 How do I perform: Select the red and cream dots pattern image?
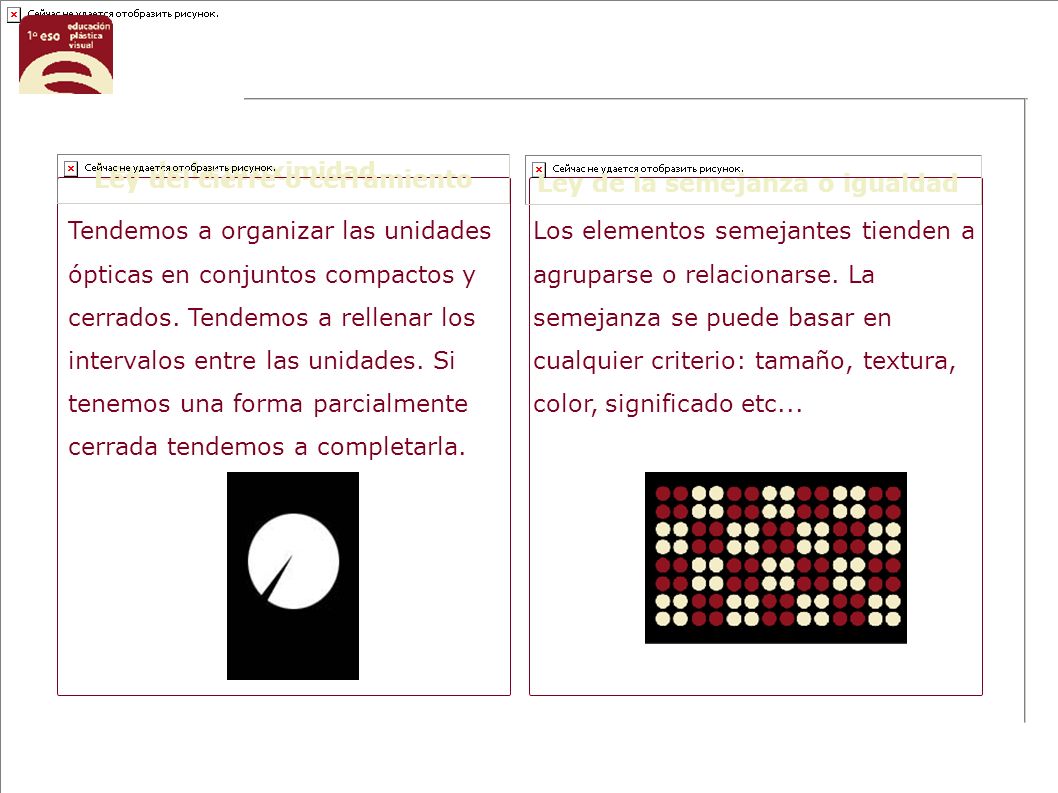776,557
